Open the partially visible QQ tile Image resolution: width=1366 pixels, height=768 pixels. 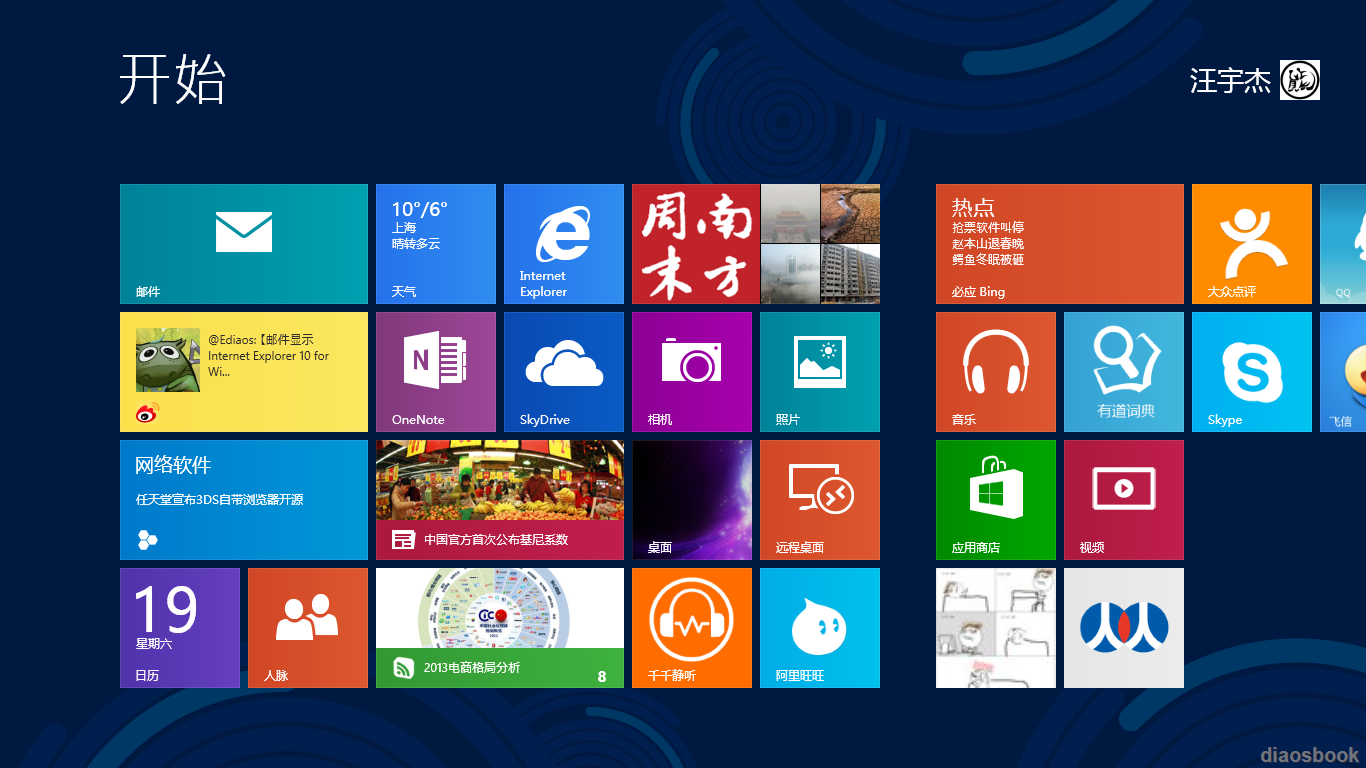[x=1343, y=244]
